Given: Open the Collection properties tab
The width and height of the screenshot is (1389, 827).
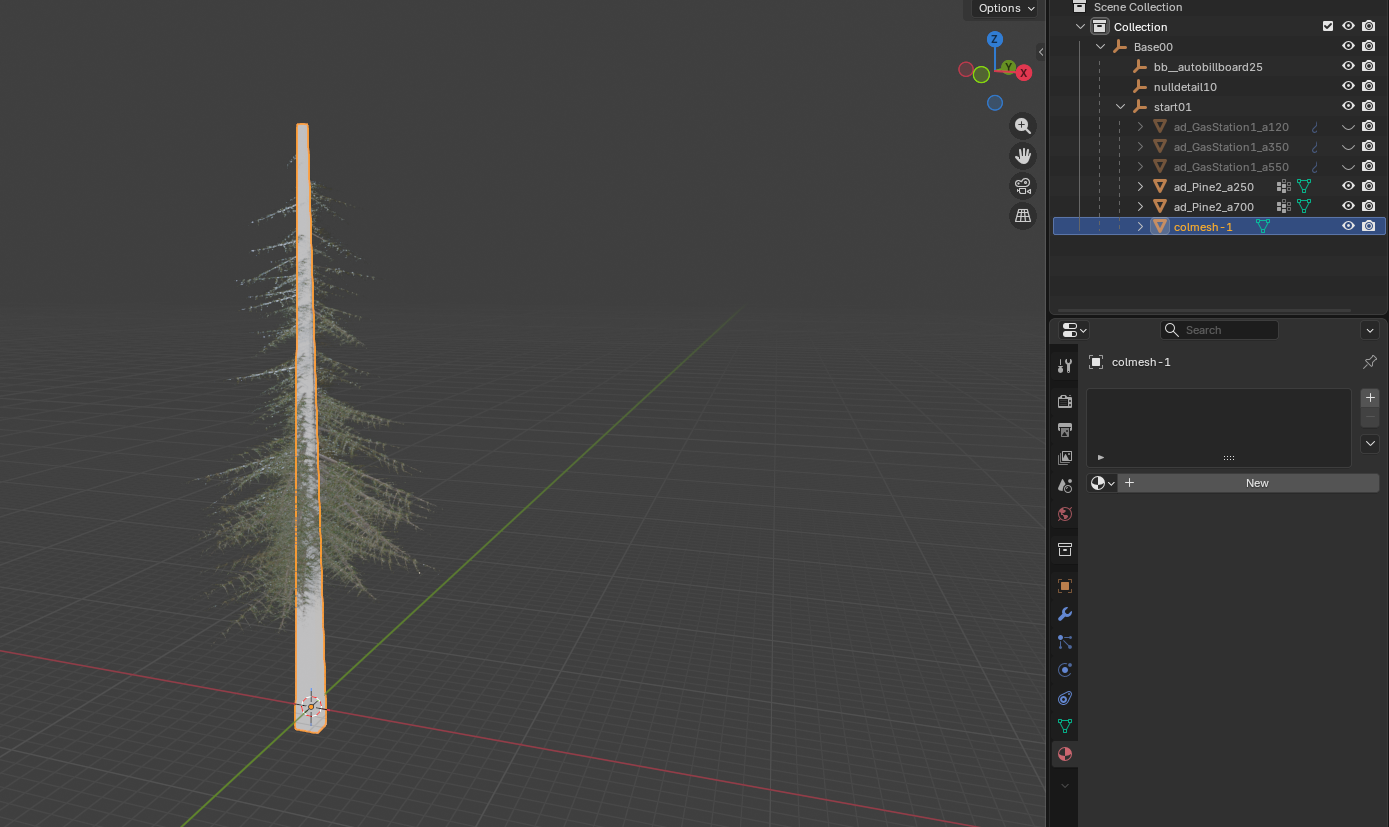Looking at the screenshot, I should tap(1065, 549).
